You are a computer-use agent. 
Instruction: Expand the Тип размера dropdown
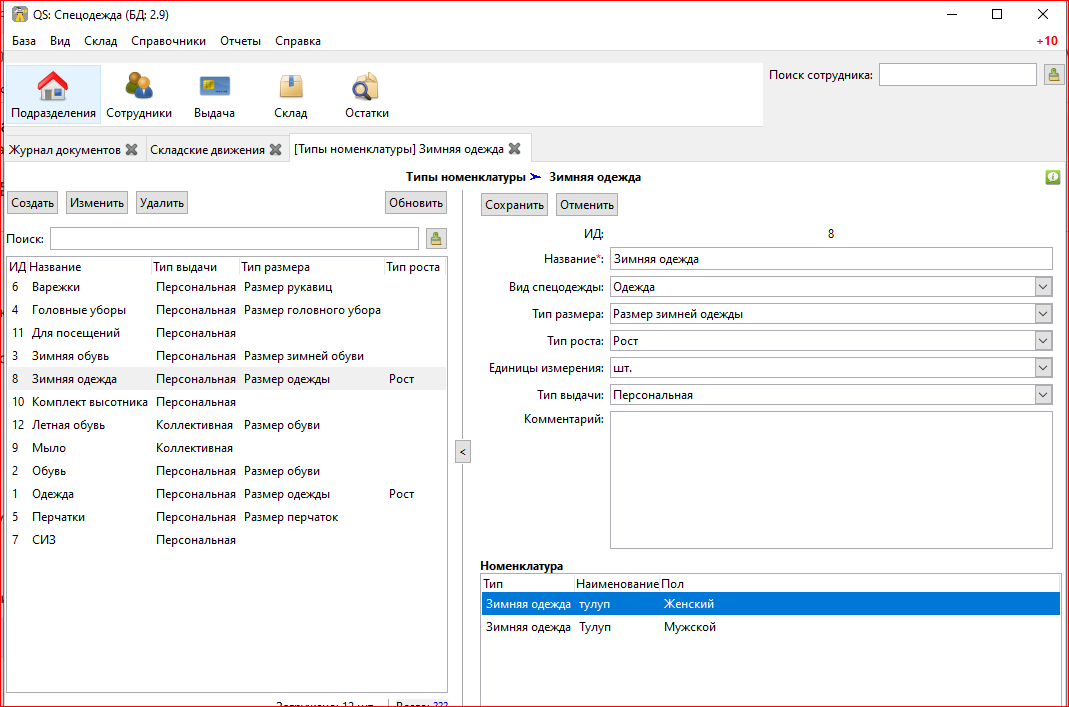(x=1043, y=314)
